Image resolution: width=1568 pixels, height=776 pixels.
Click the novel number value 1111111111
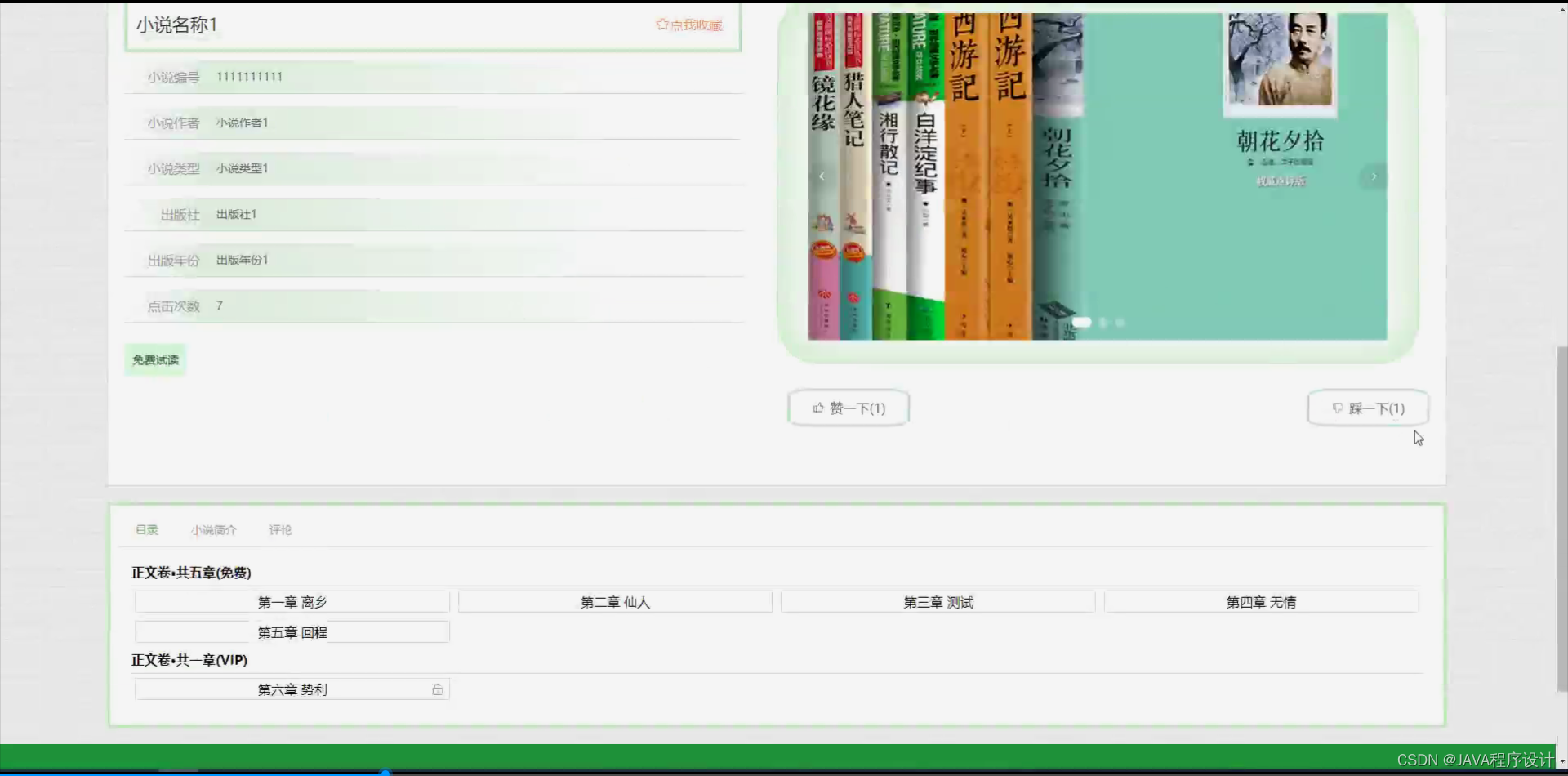pos(249,77)
